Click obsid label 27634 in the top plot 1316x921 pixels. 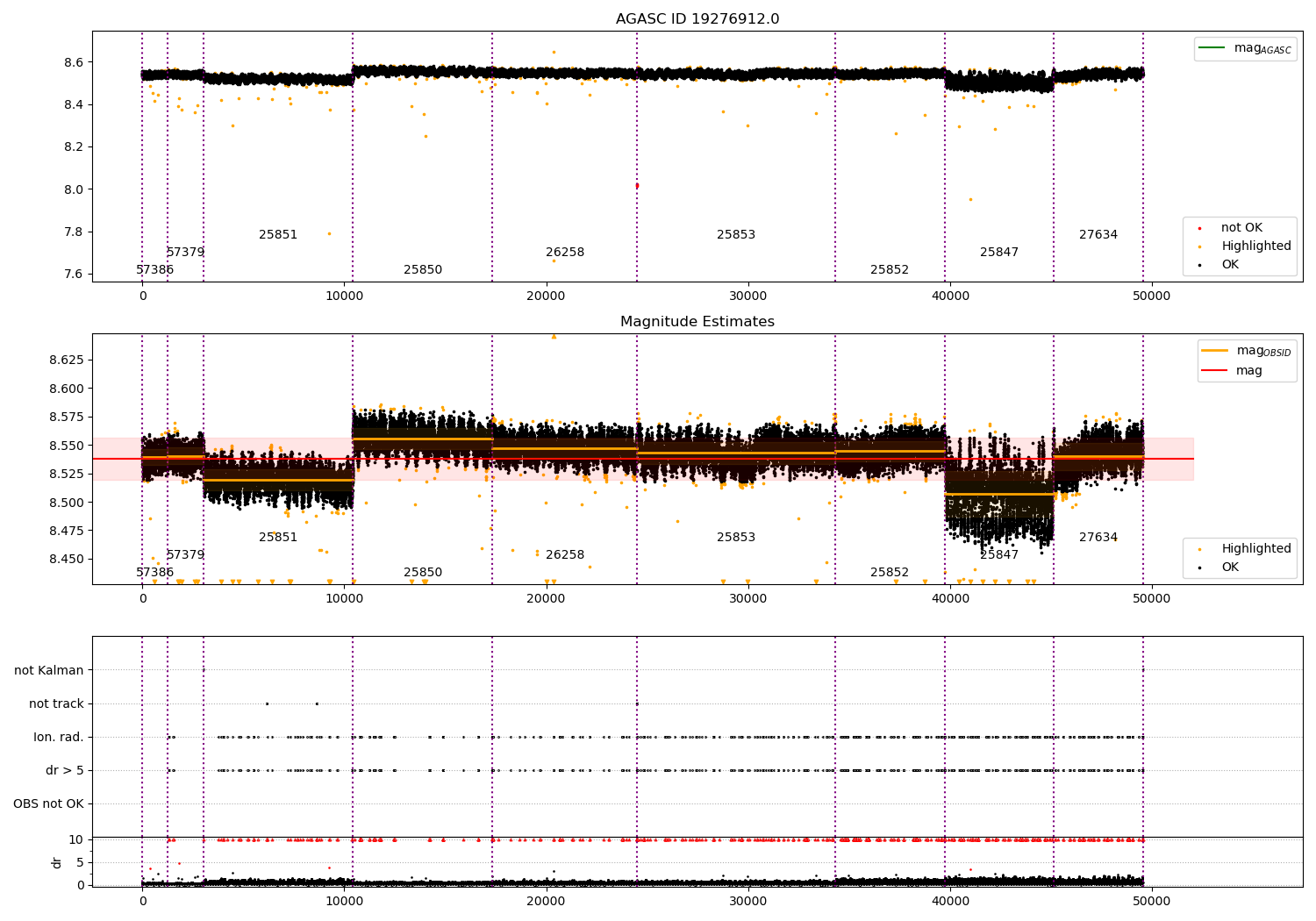[x=1098, y=235]
